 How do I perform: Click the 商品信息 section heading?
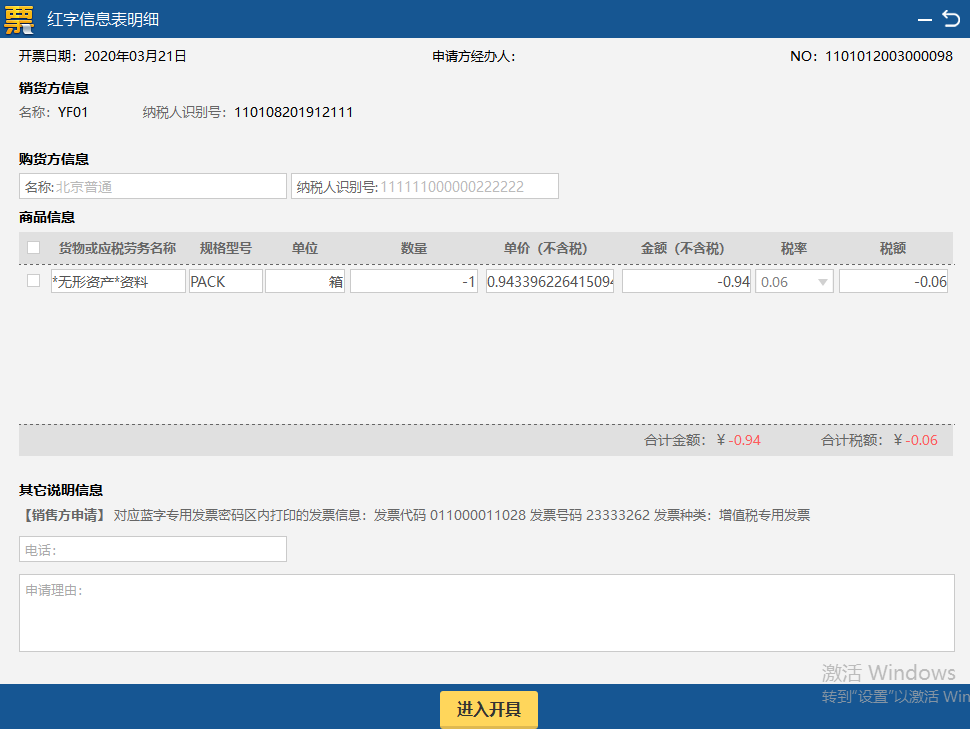click(x=47, y=217)
